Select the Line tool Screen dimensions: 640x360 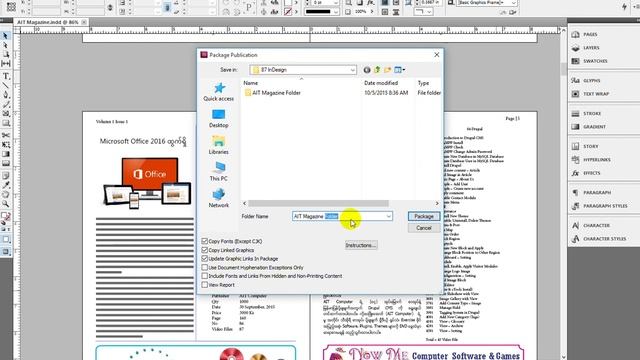pos(6,85)
